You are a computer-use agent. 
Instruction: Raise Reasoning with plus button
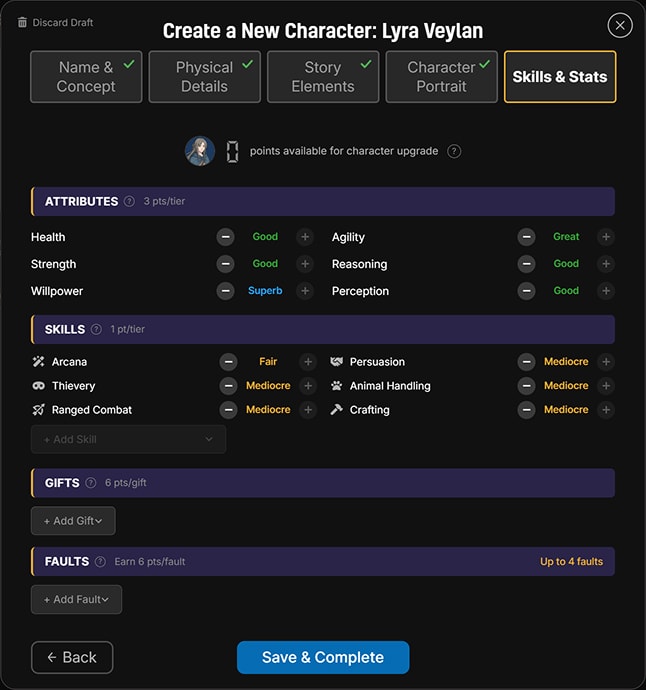(606, 264)
